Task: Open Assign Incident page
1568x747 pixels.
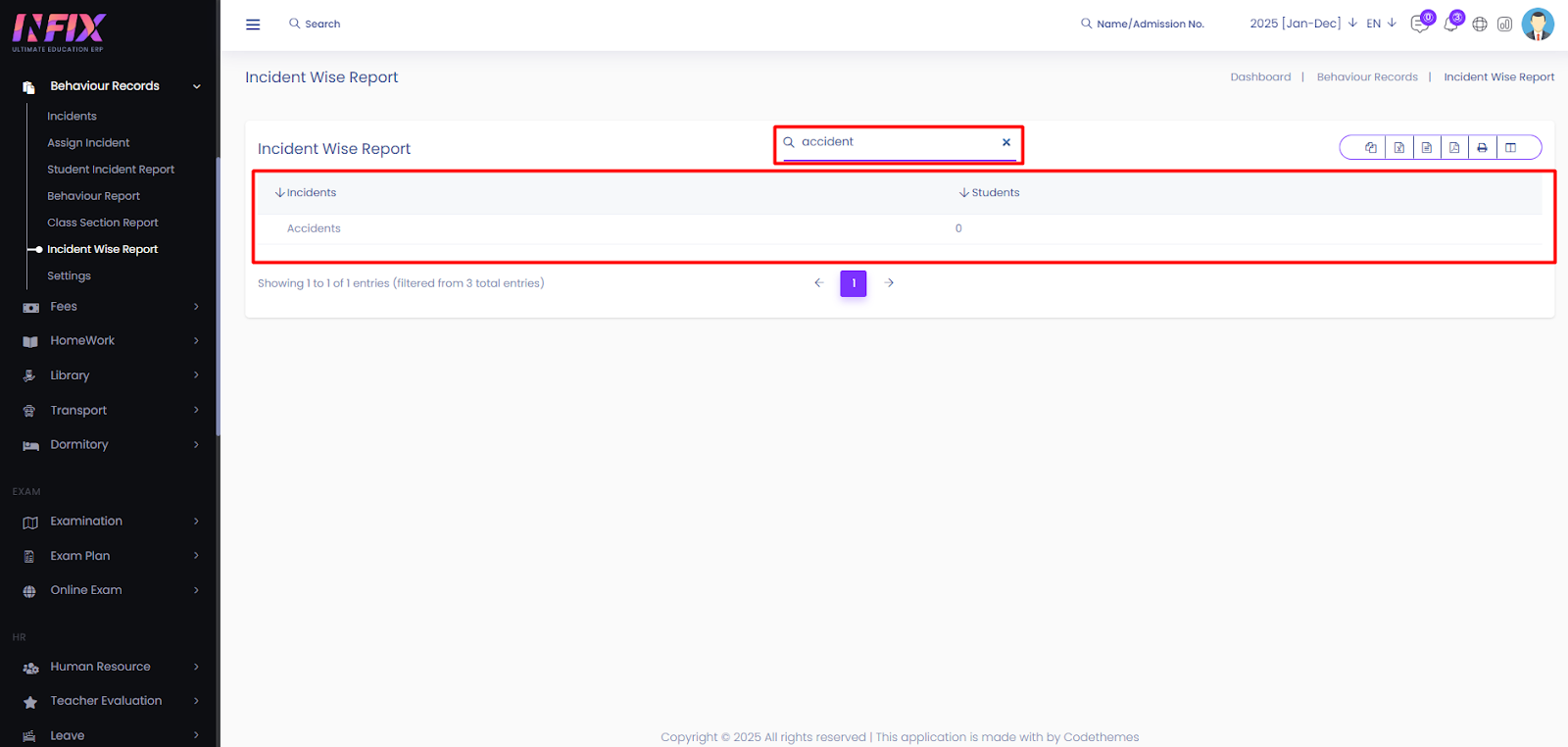Action: pyautogui.click(x=88, y=143)
